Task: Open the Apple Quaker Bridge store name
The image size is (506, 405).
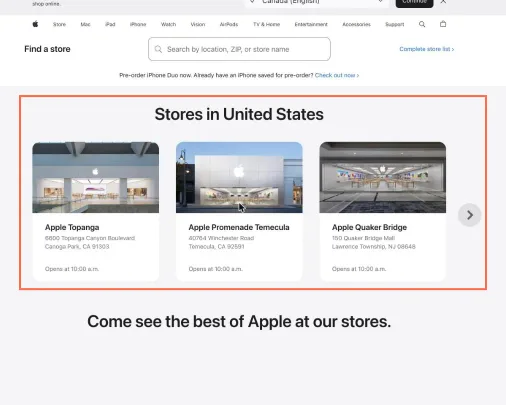Action: pos(369,227)
